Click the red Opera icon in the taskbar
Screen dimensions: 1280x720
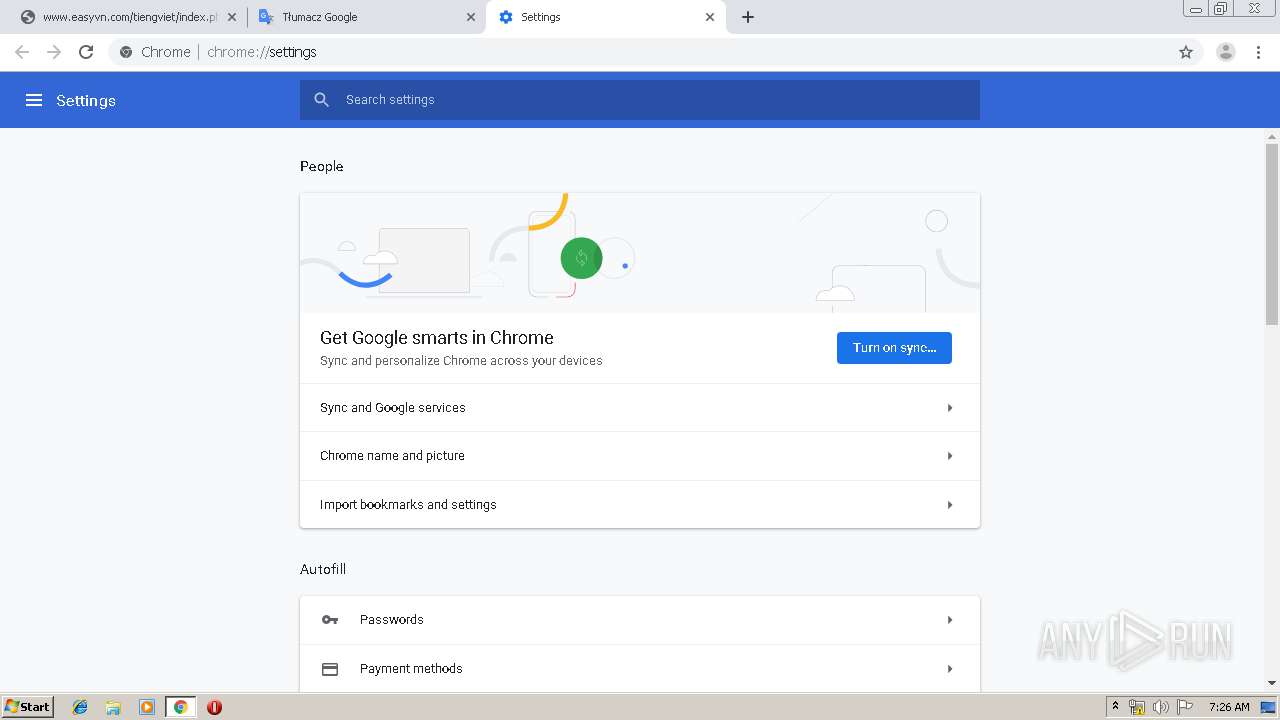click(x=214, y=707)
